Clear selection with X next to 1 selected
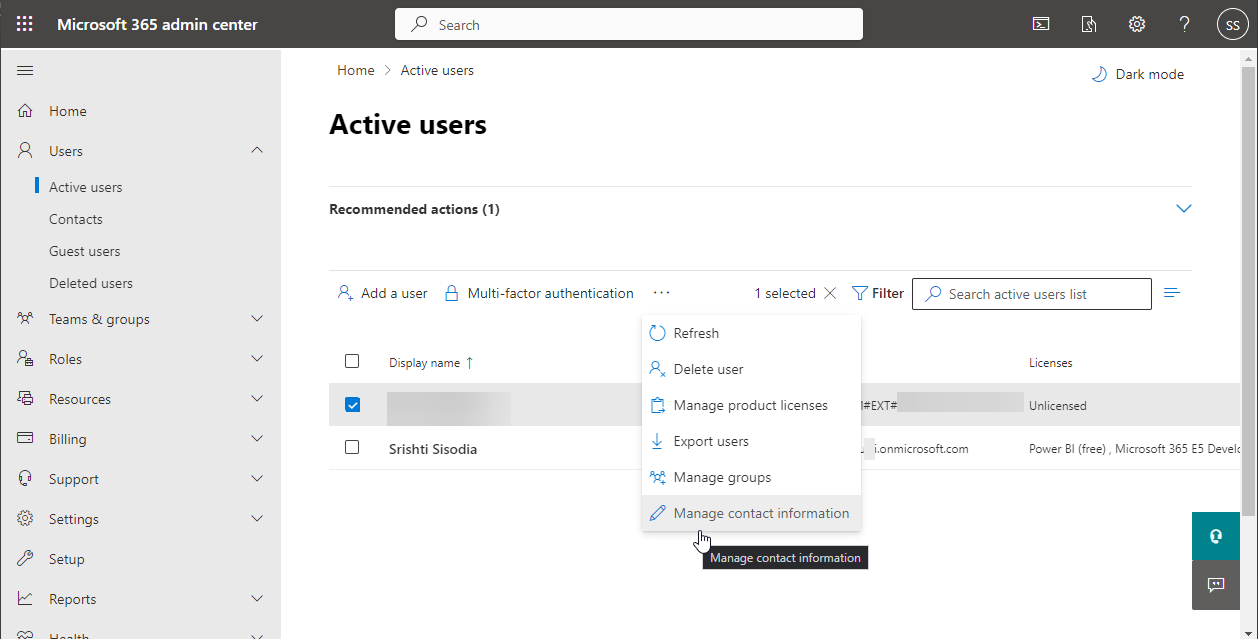 (x=830, y=293)
